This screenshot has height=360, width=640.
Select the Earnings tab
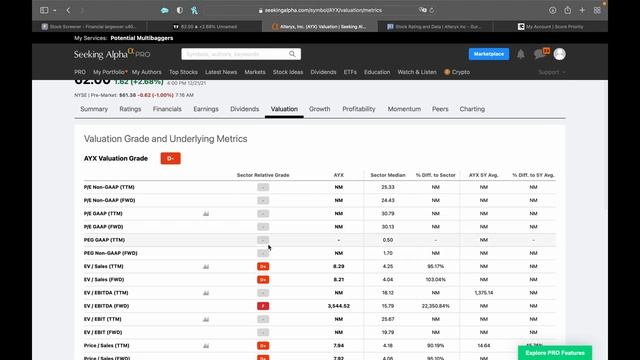pos(206,109)
